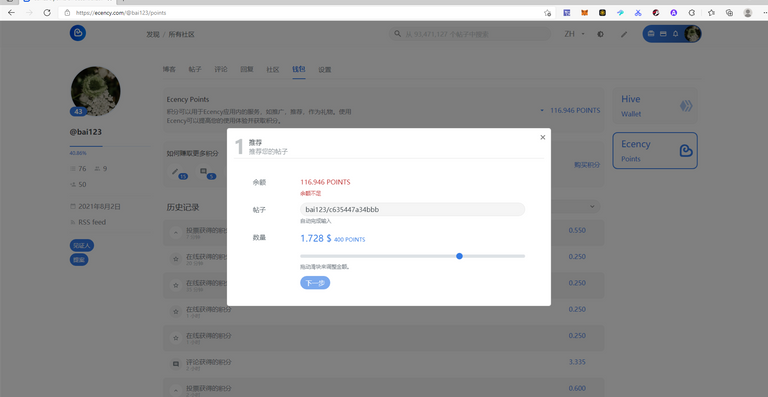Click the star icon beside 0.250 at 20 分钟

[x=176, y=258]
